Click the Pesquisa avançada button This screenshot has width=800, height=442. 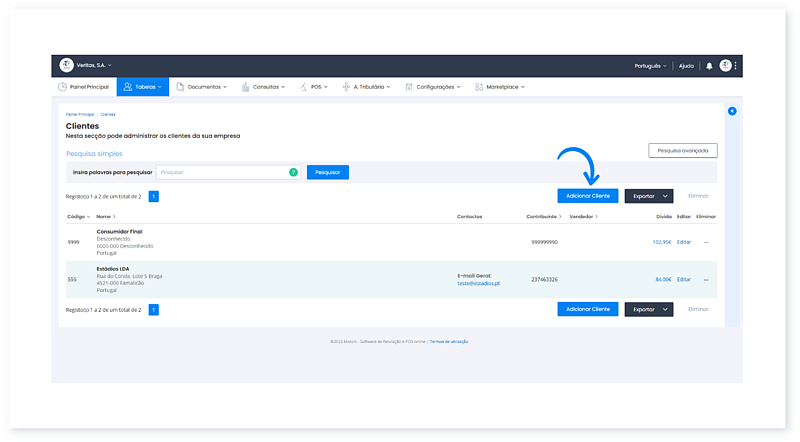pyautogui.click(x=682, y=150)
